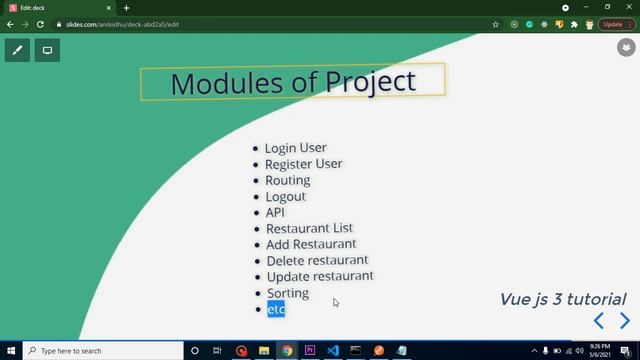Click the Vue js 3 tutorial text

click(x=563, y=299)
